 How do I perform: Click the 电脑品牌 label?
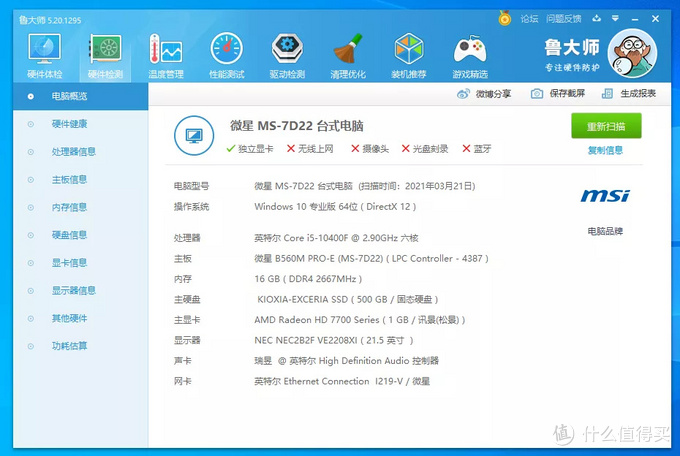pos(605,231)
